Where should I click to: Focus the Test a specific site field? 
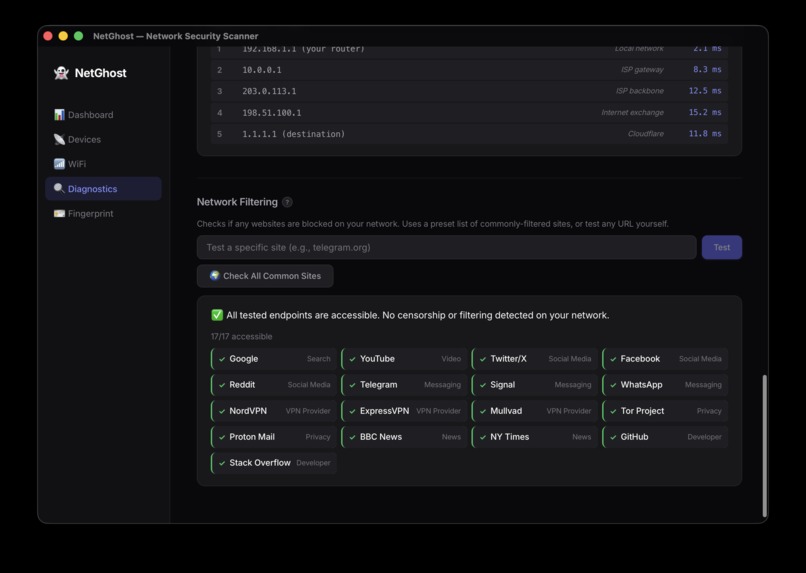point(447,247)
